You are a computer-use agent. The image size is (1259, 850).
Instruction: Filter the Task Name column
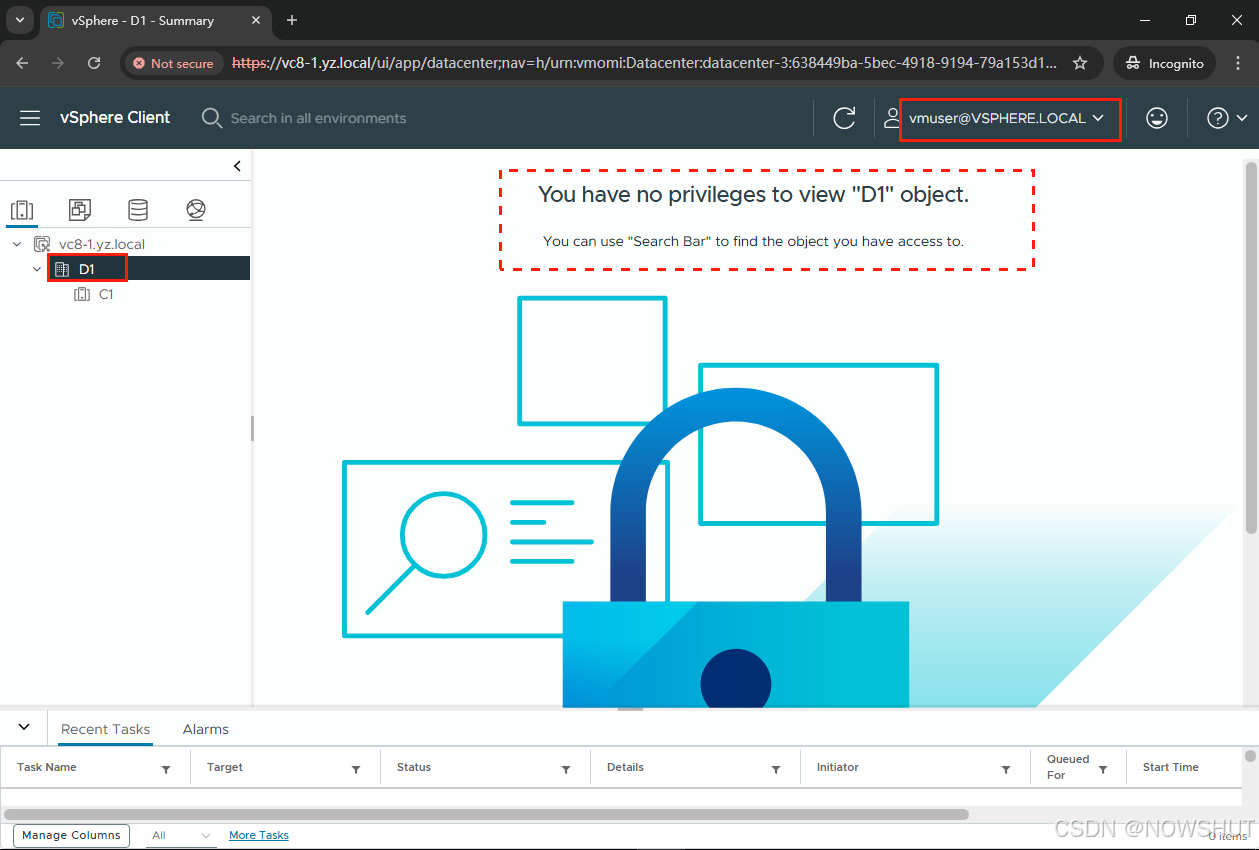pyautogui.click(x=166, y=769)
